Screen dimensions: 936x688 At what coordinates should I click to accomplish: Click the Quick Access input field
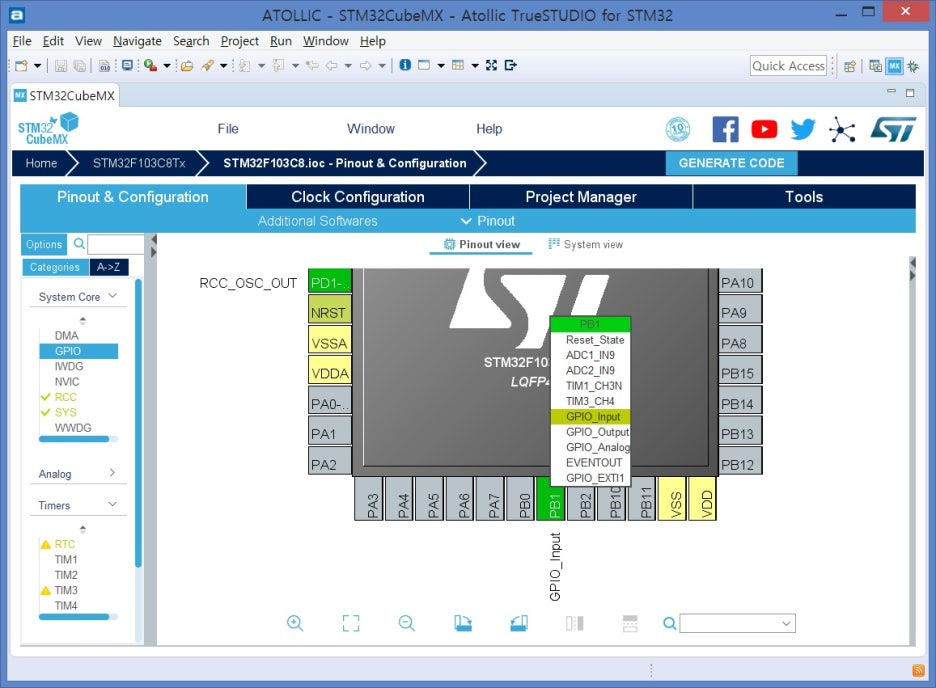point(788,66)
